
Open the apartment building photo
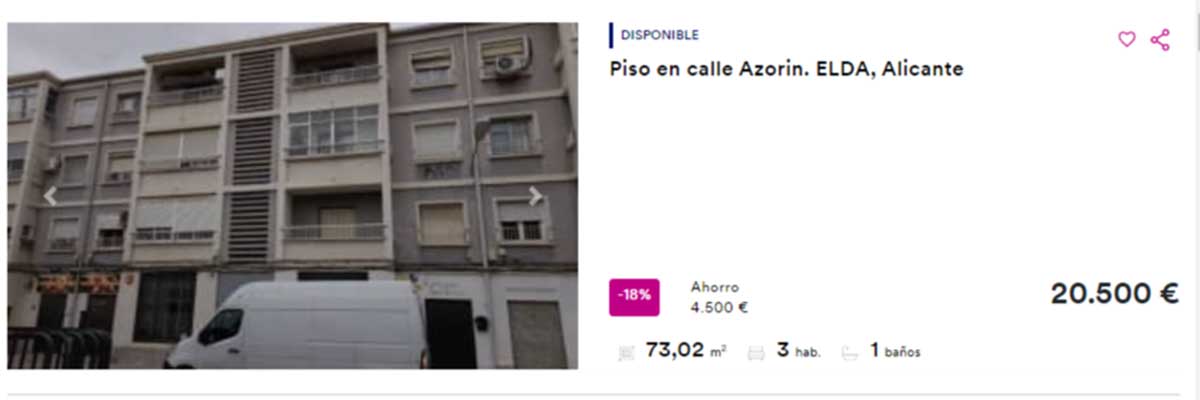click(292, 196)
